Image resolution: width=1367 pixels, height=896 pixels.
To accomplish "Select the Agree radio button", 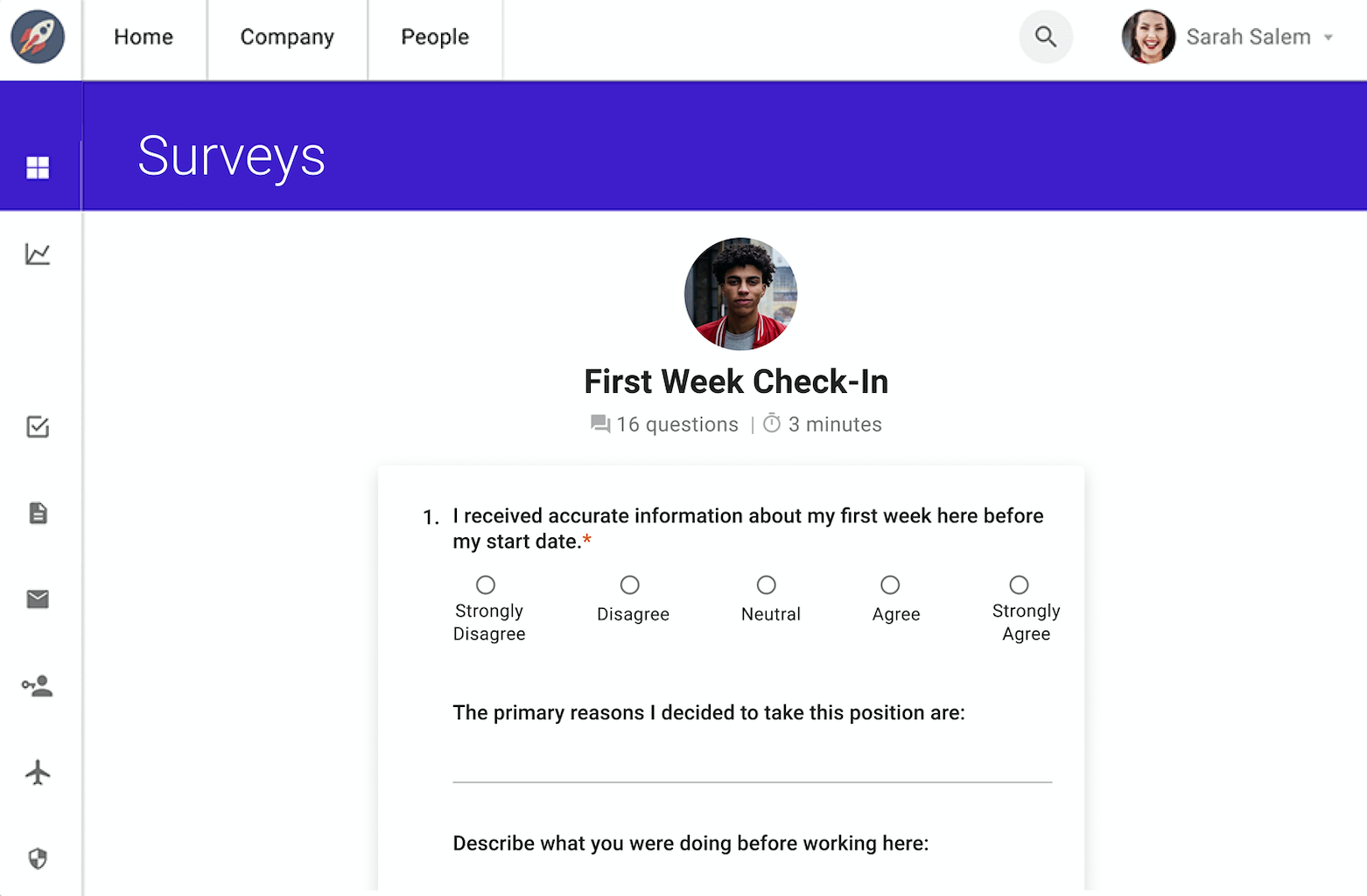I will click(x=890, y=584).
